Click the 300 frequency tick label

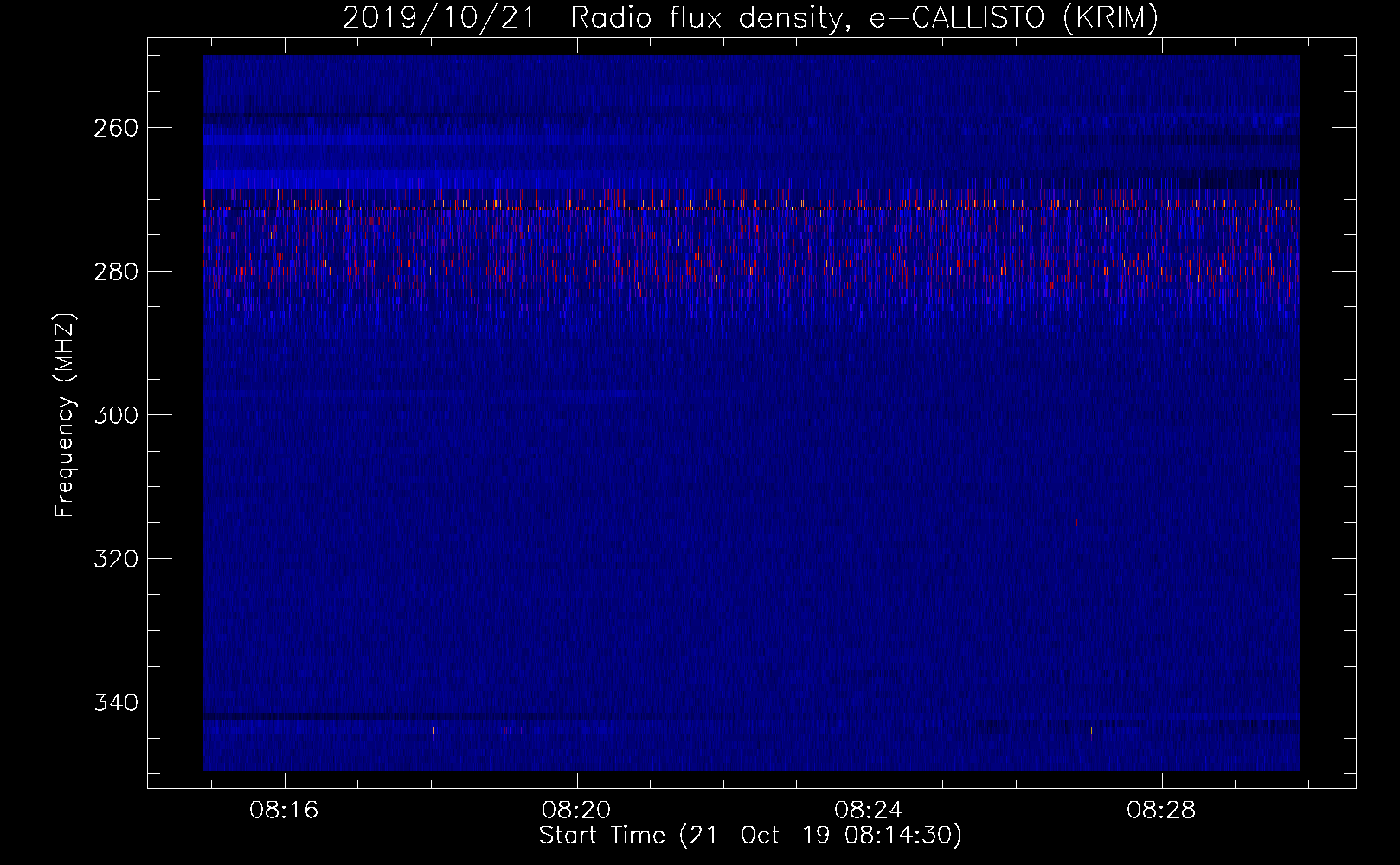point(116,415)
